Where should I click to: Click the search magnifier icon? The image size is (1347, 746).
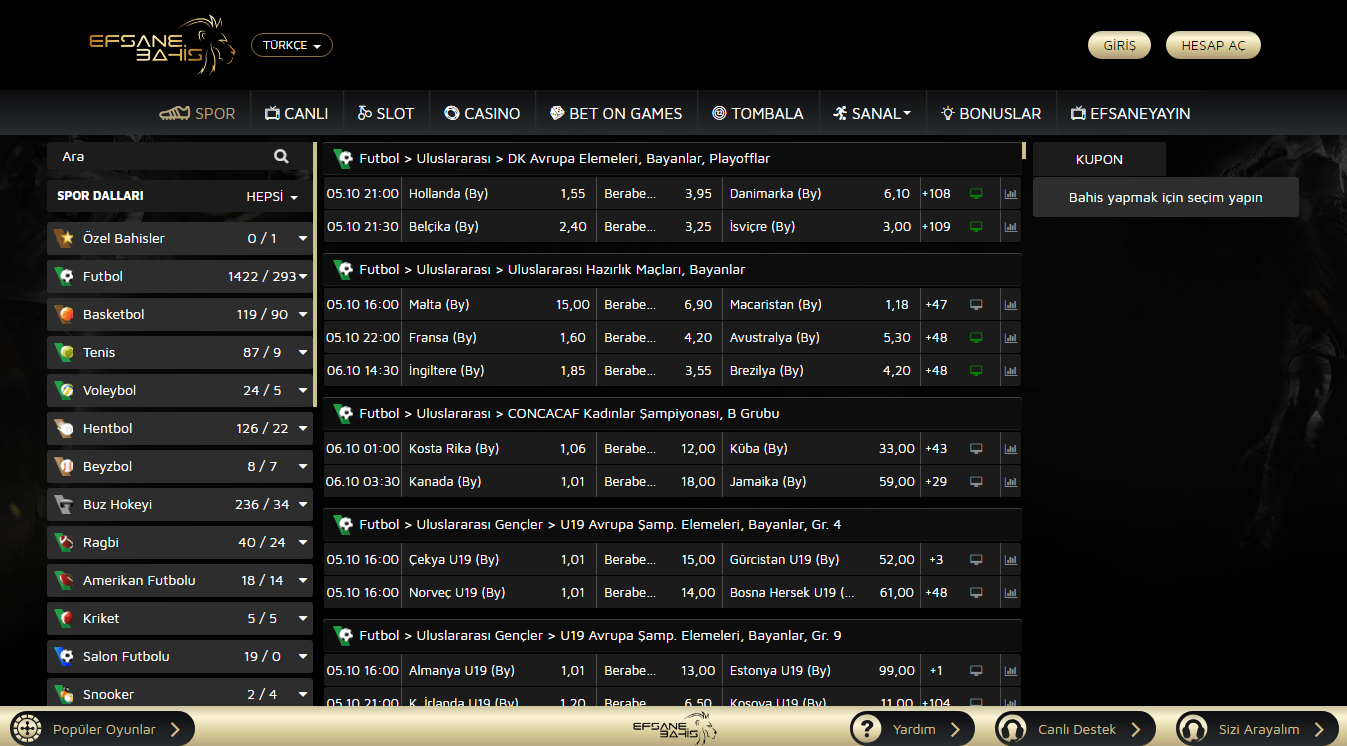(281, 156)
